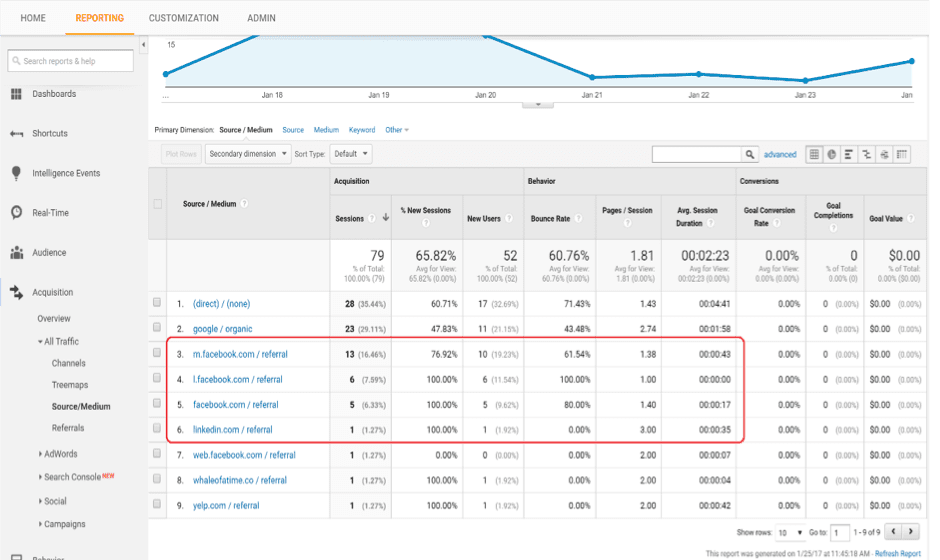940x560 pixels.
Task: Click the Plot Rows button
Action: pyautogui.click(x=181, y=154)
